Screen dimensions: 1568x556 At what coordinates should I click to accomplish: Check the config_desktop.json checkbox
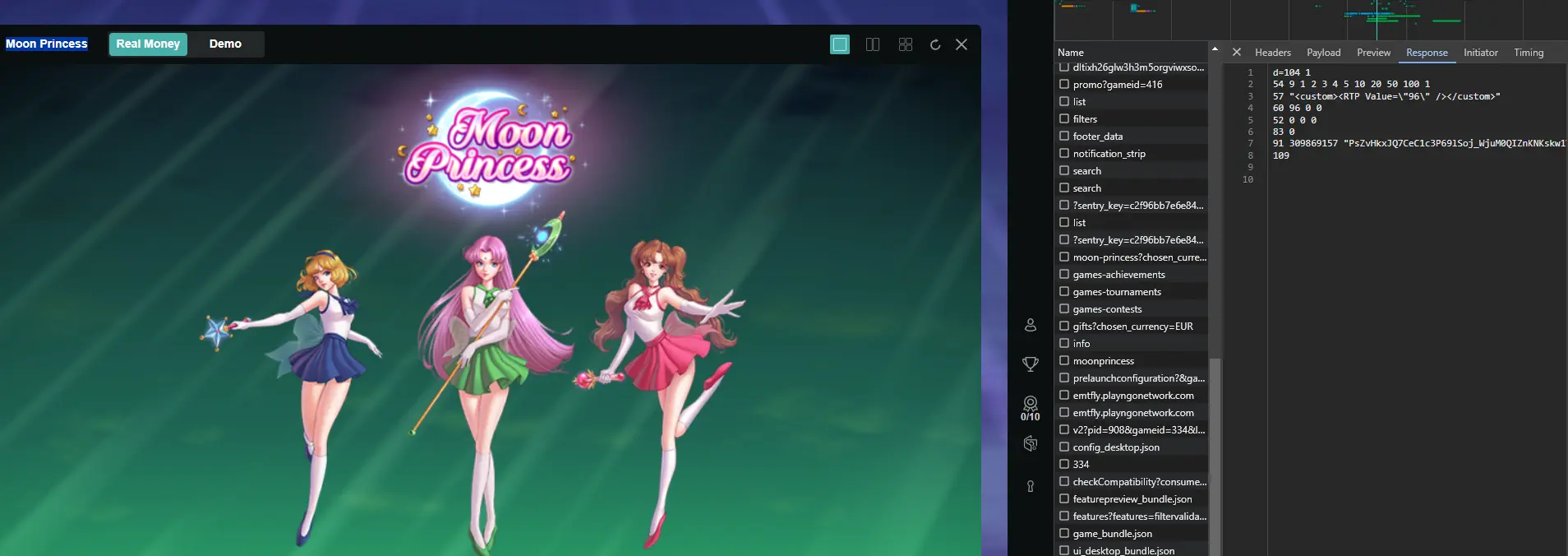(1064, 447)
